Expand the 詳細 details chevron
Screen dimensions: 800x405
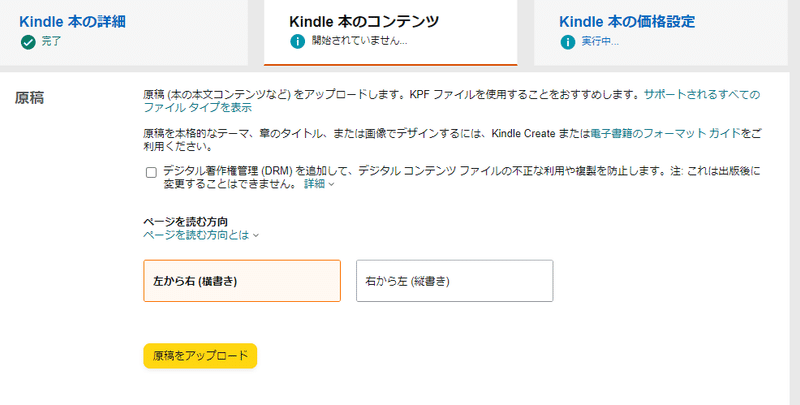click(x=319, y=184)
